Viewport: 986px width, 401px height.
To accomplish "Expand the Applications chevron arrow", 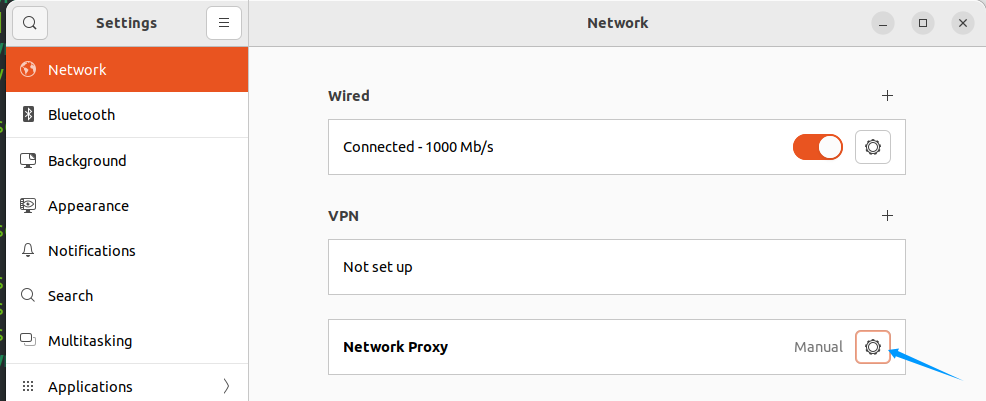I will 226,386.
